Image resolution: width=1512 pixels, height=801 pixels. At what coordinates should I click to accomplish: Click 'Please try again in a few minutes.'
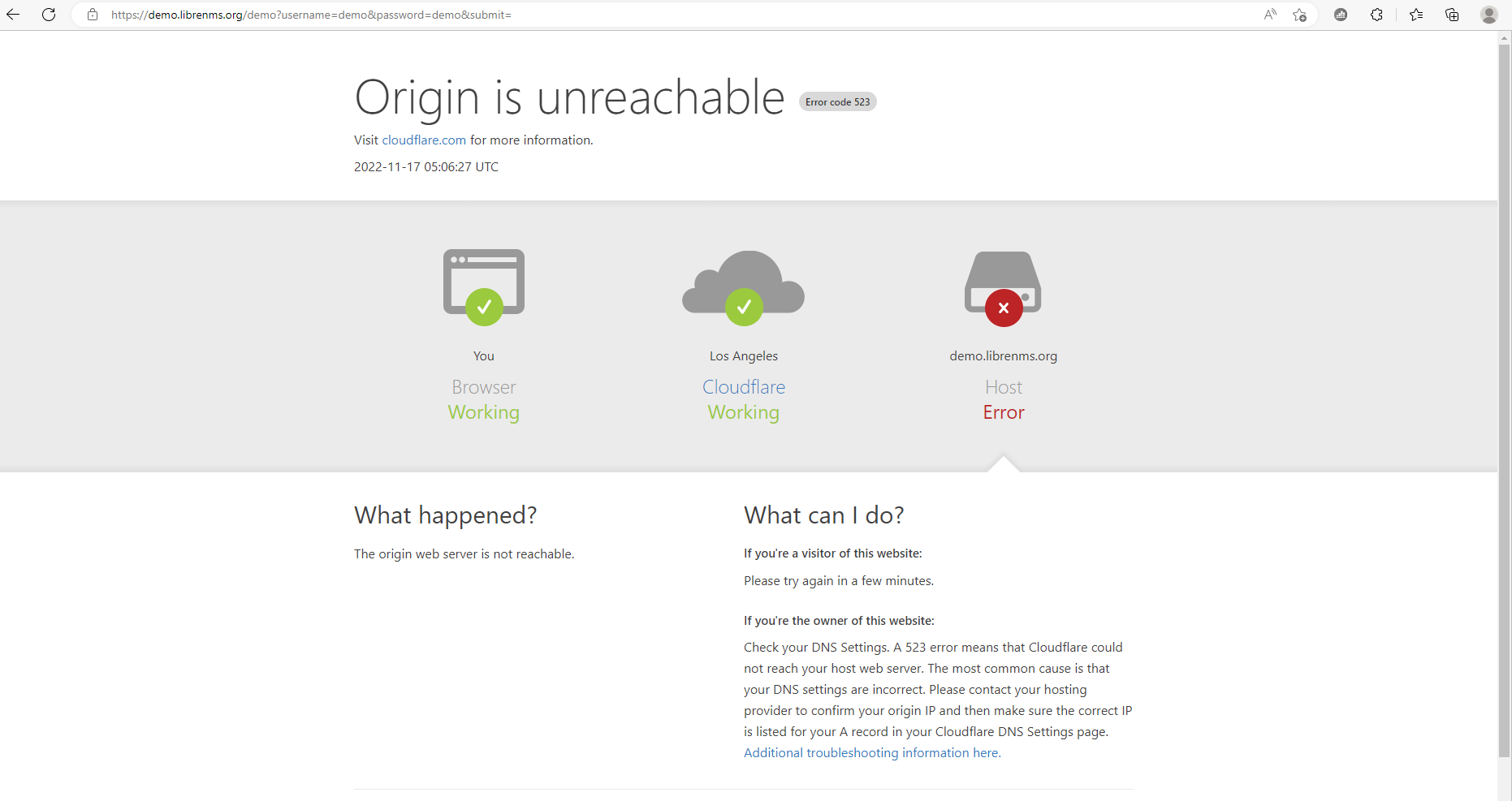839,581
